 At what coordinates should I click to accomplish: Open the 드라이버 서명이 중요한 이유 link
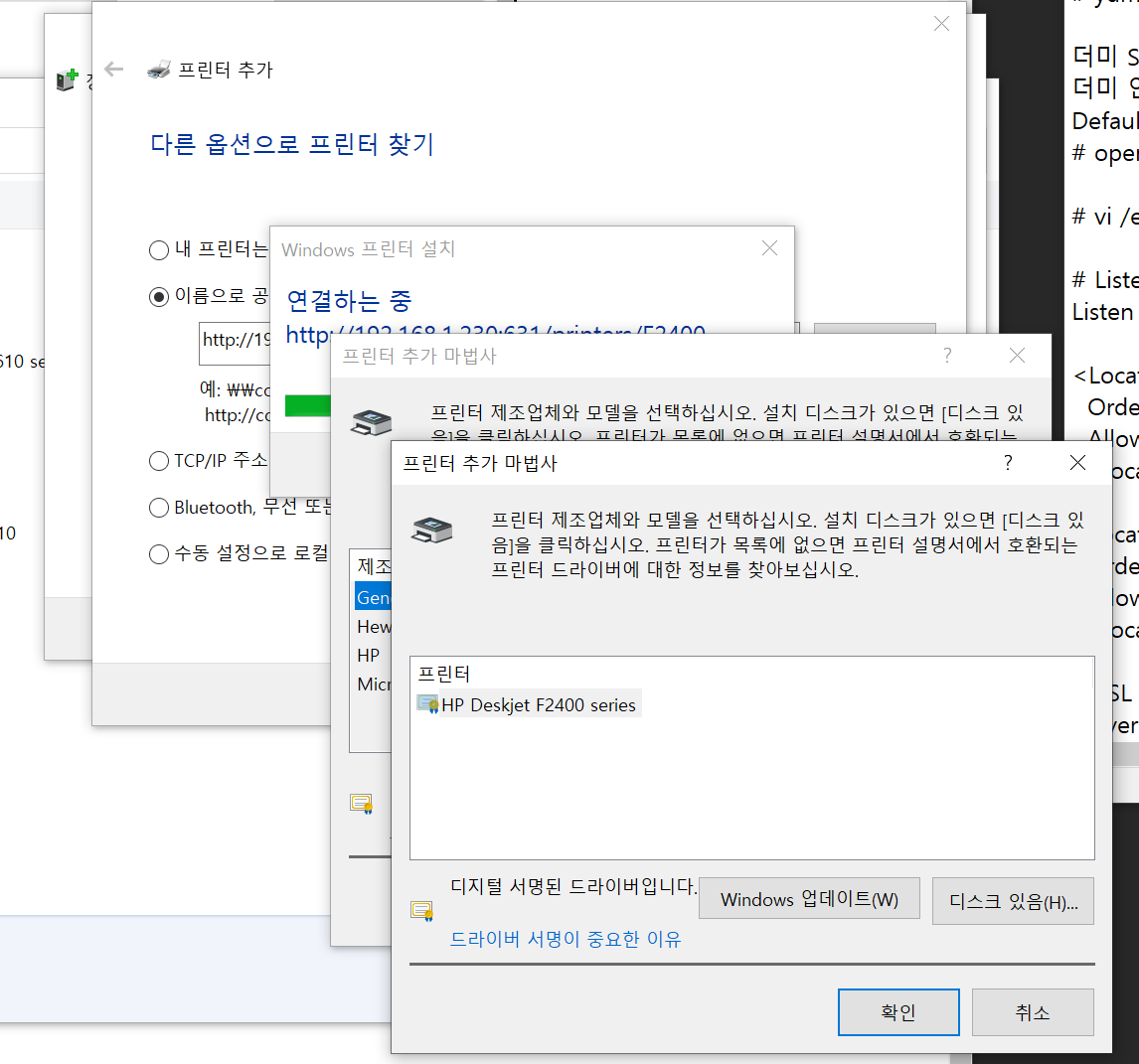pos(566,939)
